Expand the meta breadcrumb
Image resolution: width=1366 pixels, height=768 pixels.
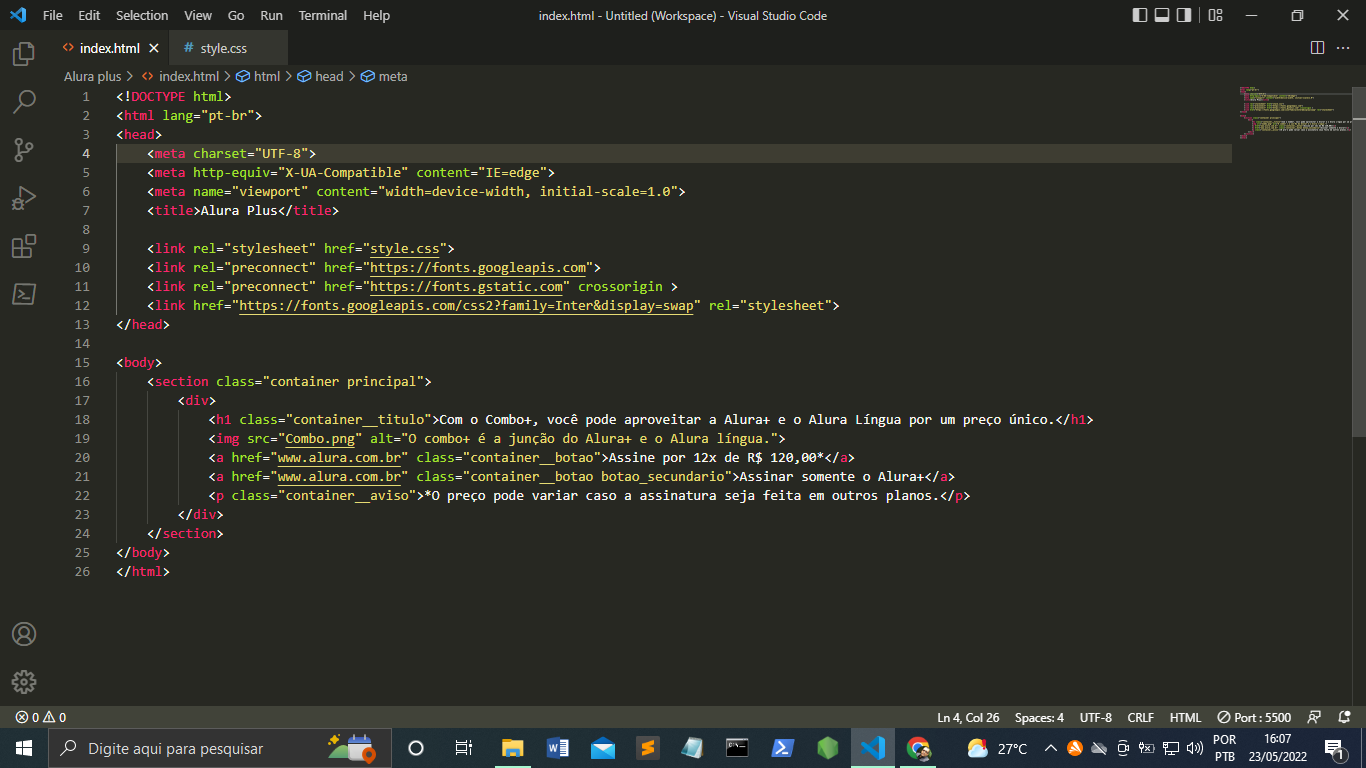[384, 76]
